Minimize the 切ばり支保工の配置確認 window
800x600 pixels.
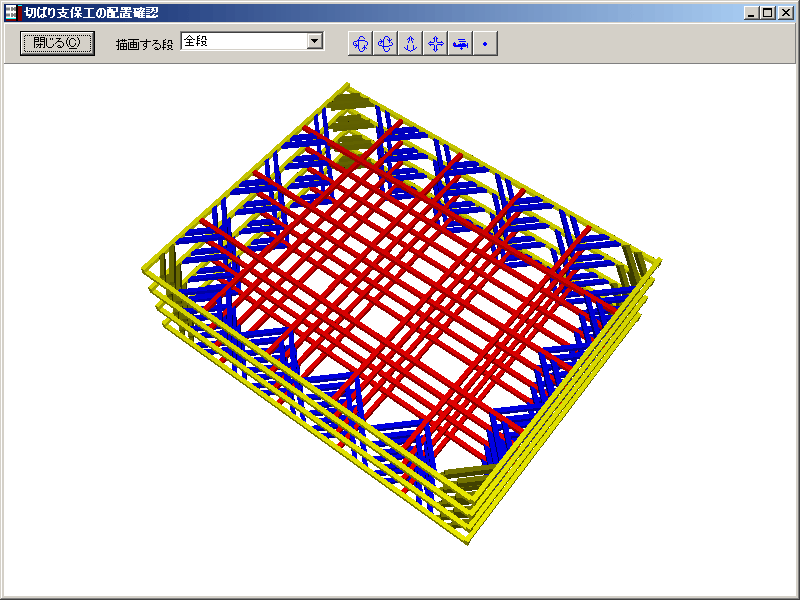click(x=751, y=13)
